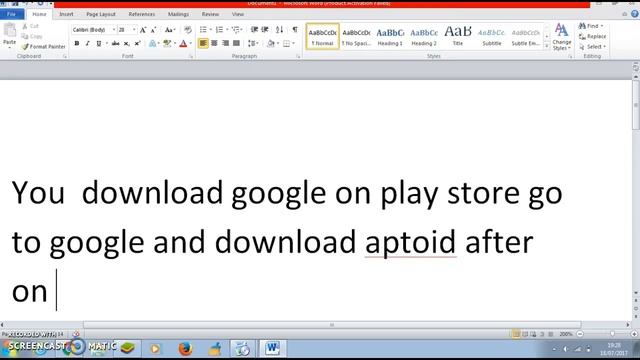Toggle Strikethrough formatting

116,43
